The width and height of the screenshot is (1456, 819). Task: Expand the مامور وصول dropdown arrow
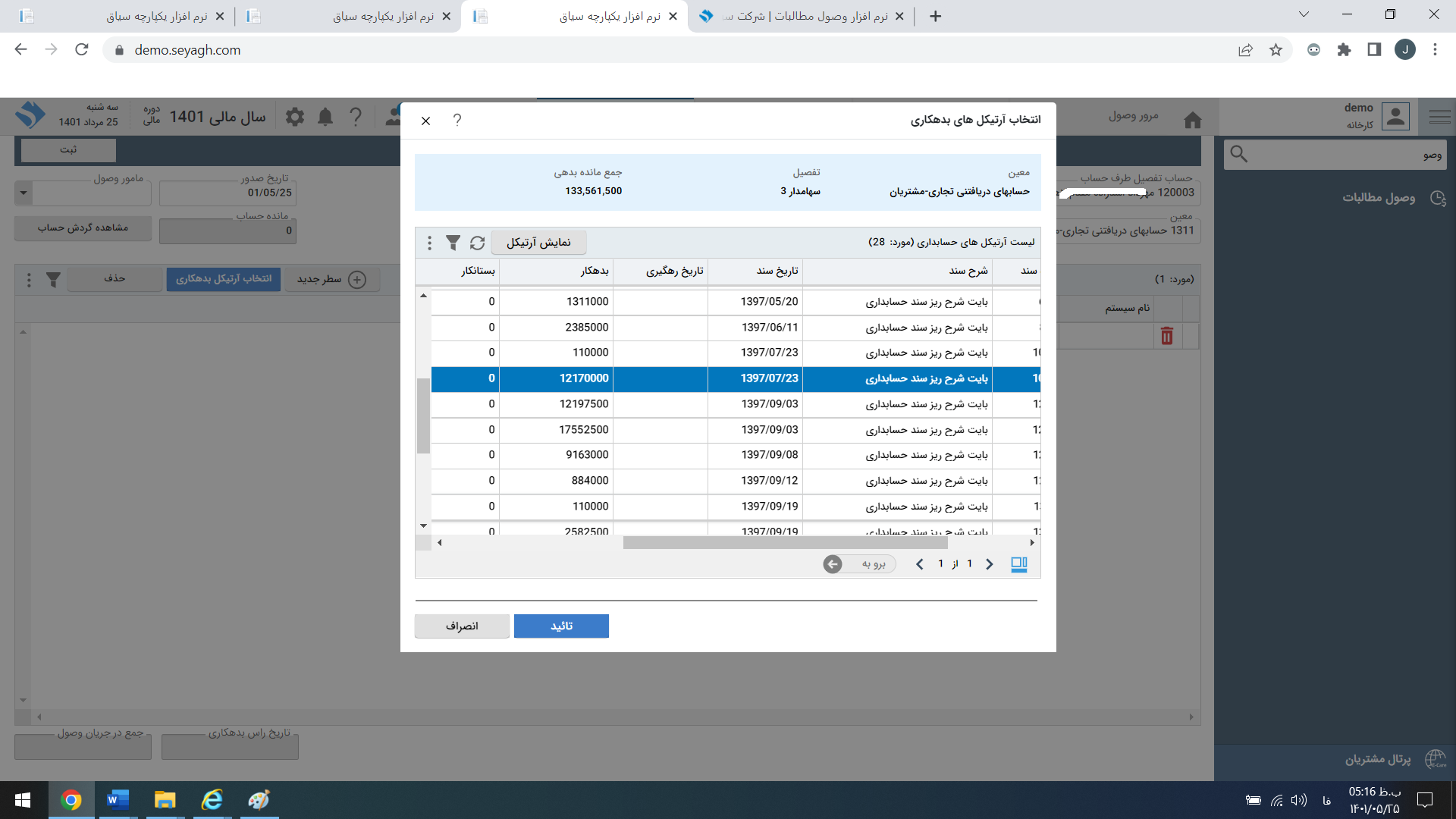24,193
